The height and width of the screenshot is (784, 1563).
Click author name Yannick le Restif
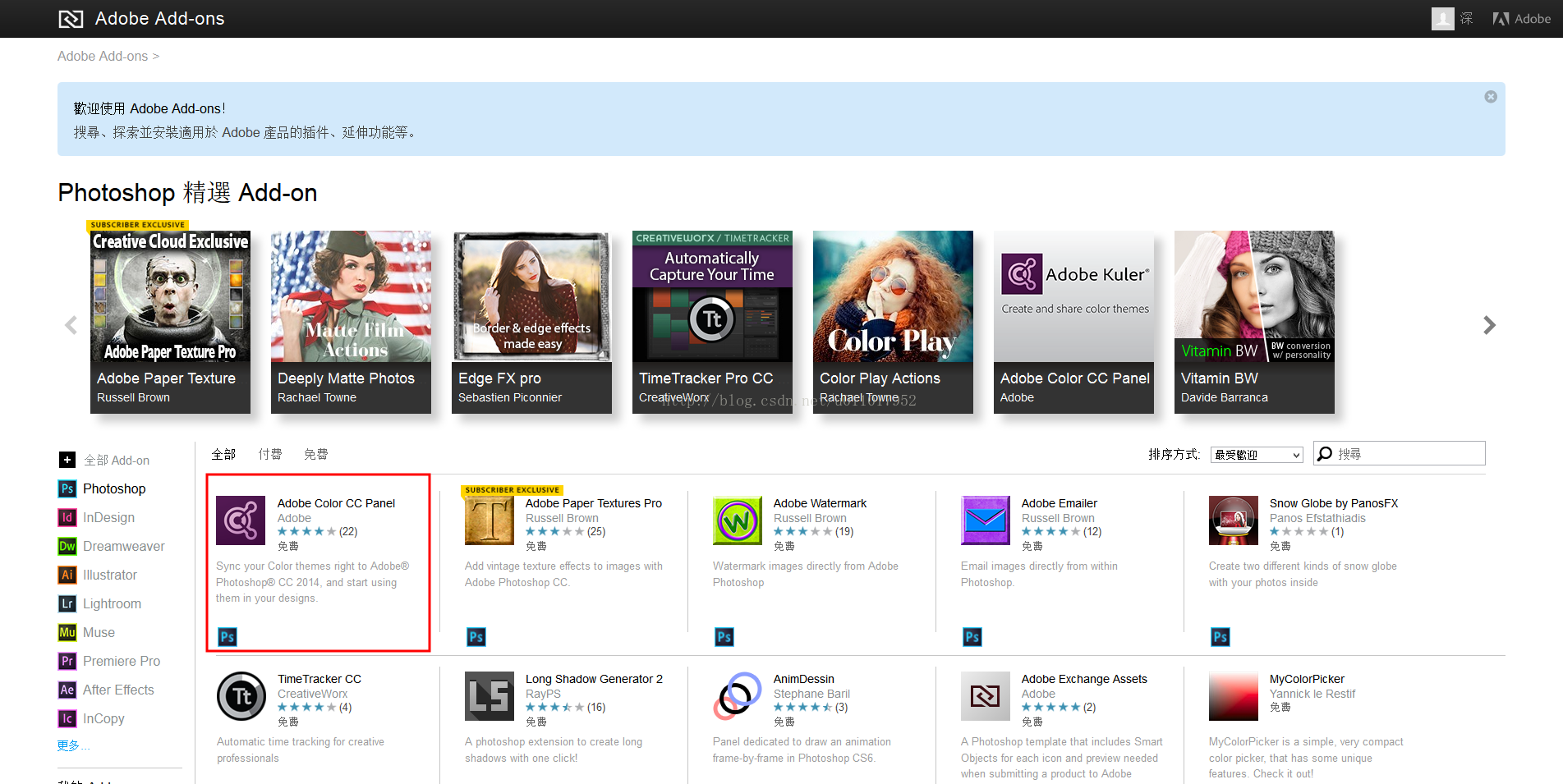pos(1312,694)
